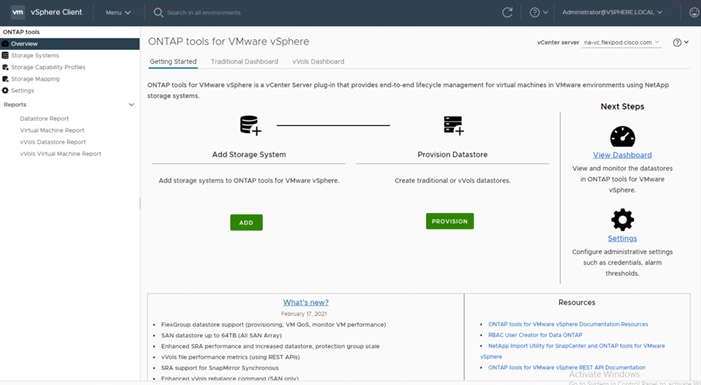Click the smiley feedback icon
Screen dimensions: 701x385
(694, 13)
